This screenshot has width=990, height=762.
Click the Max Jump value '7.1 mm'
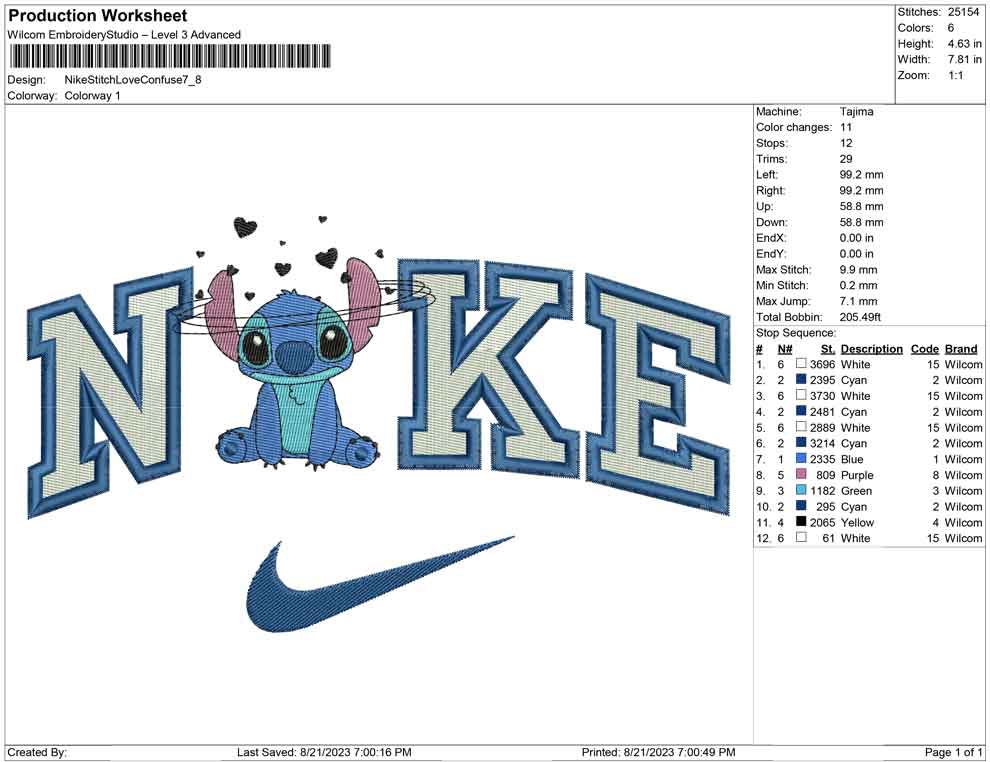(x=858, y=301)
